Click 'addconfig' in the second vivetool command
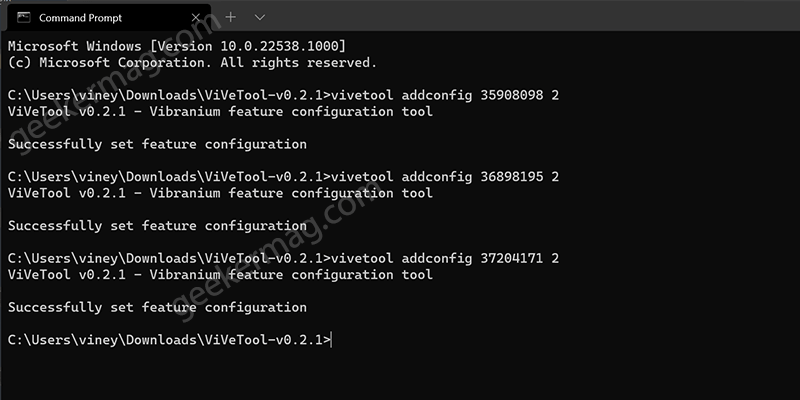The height and width of the screenshot is (400, 800). tap(437, 177)
